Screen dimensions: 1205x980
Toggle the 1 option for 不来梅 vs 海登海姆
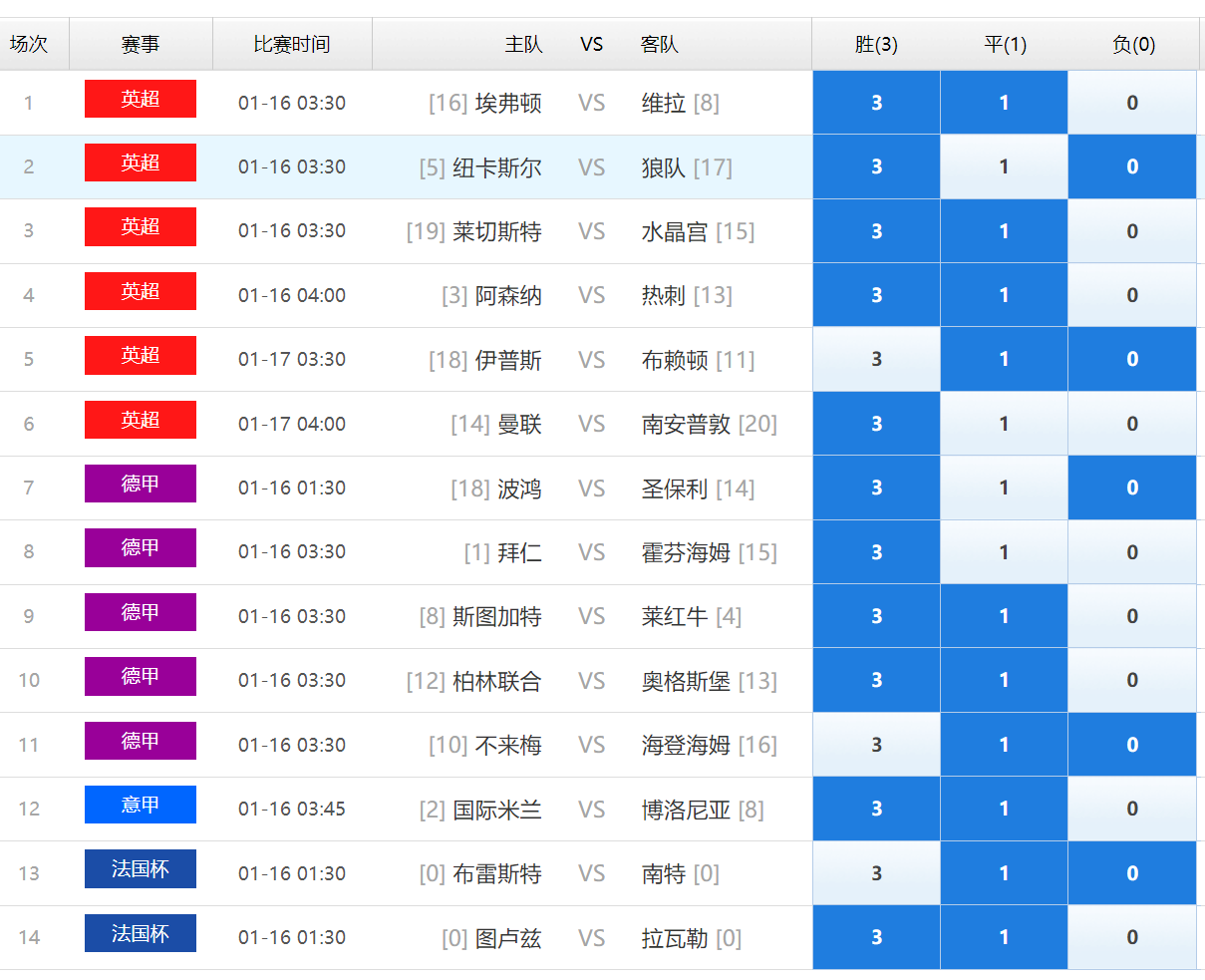[x=1004, y=745]
